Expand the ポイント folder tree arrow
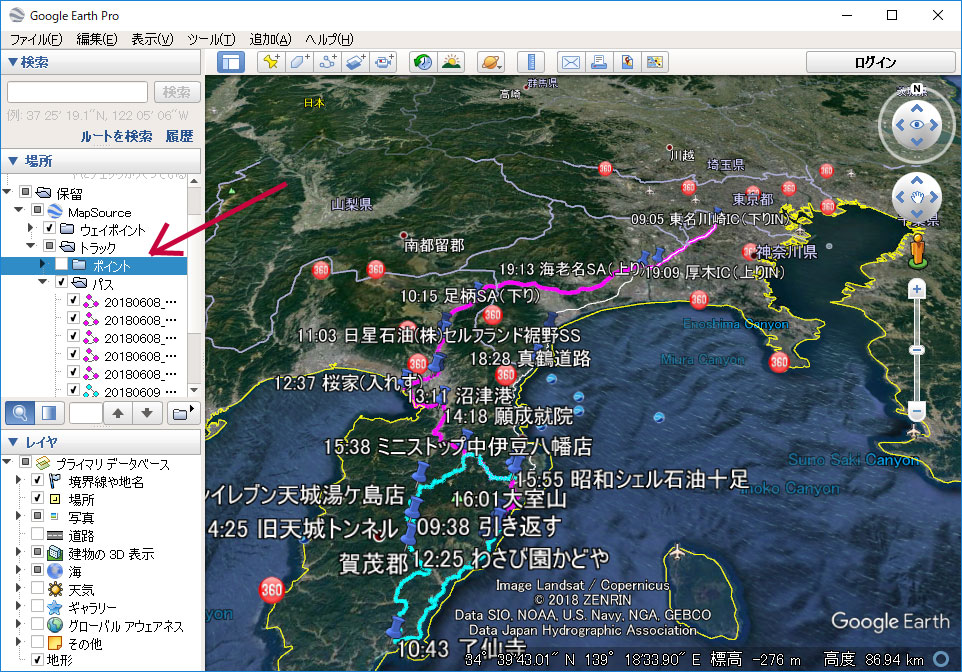The image size is (962, 672). [x=42, y=265]
